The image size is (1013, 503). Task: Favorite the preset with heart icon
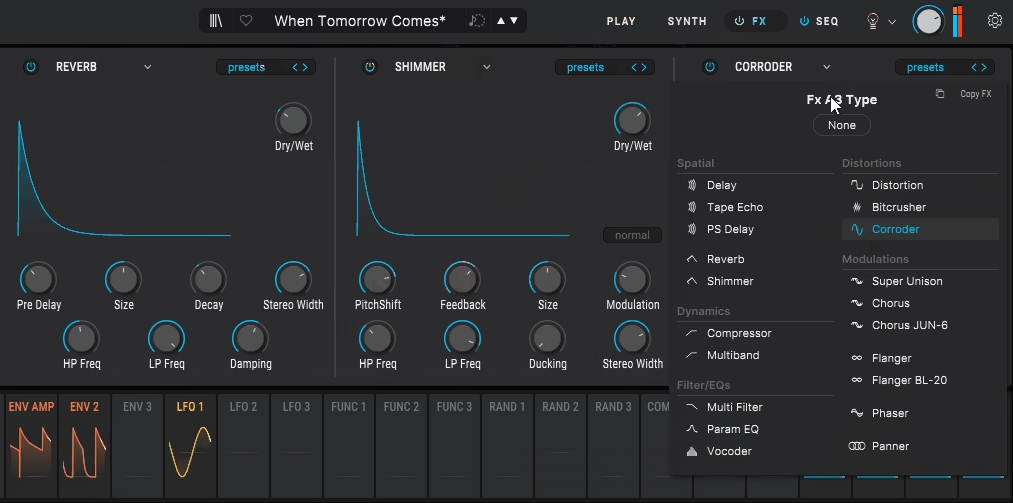coord(246,21)
